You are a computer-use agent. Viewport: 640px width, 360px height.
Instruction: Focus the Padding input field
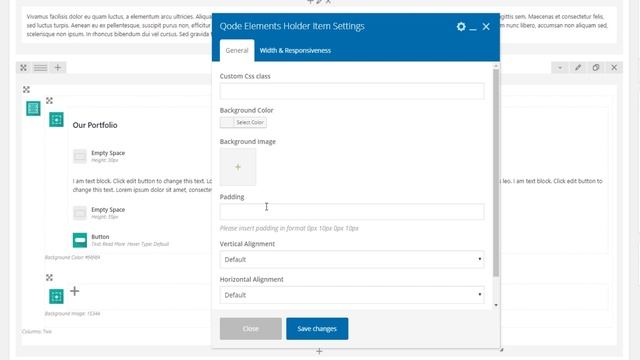(x=352, y=212)
